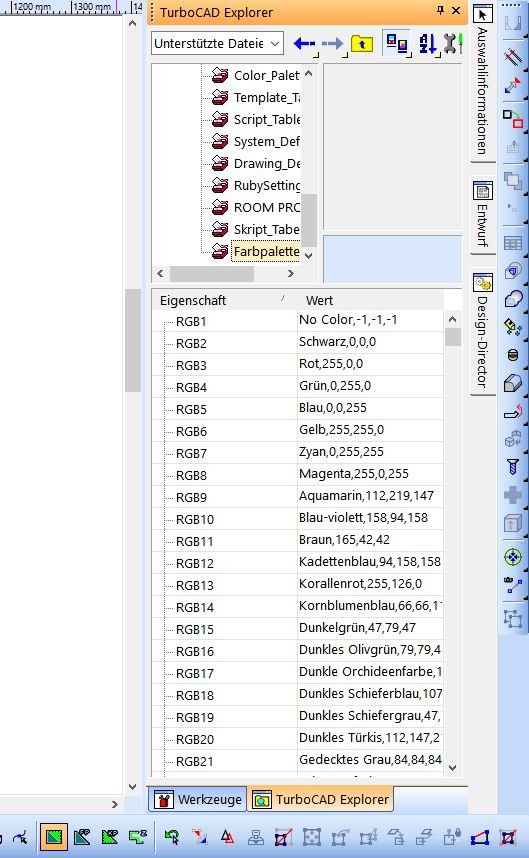
Task: Click value 'Aquamarin,112,219,147'
Action: 366,496
